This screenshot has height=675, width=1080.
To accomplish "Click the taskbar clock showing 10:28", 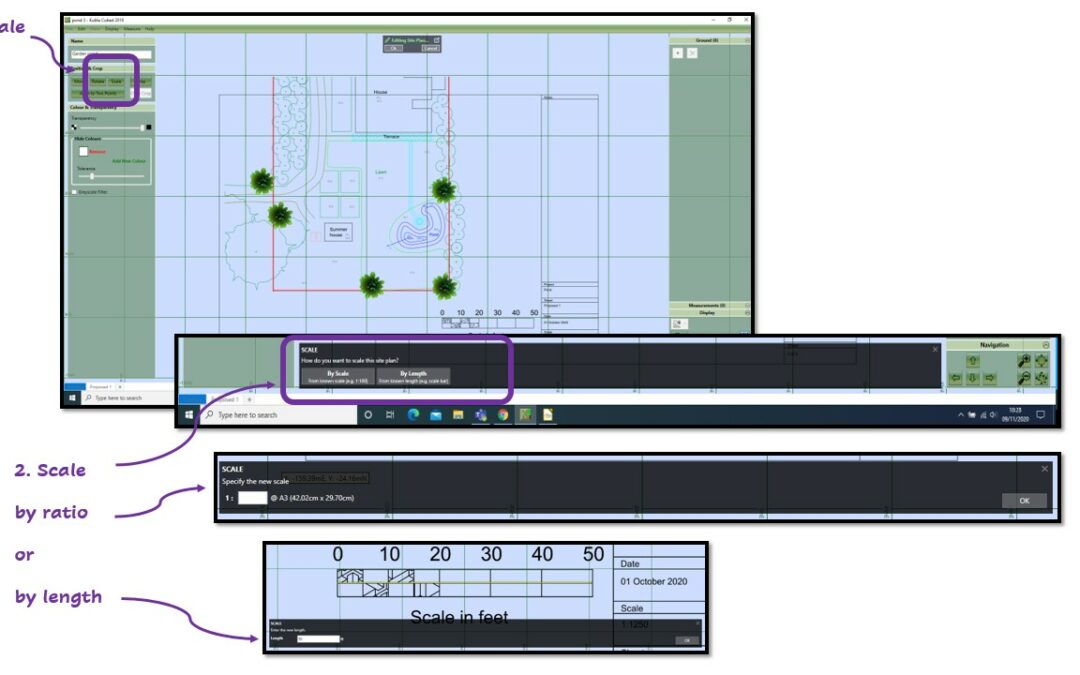I will [x=1016, y=415].
